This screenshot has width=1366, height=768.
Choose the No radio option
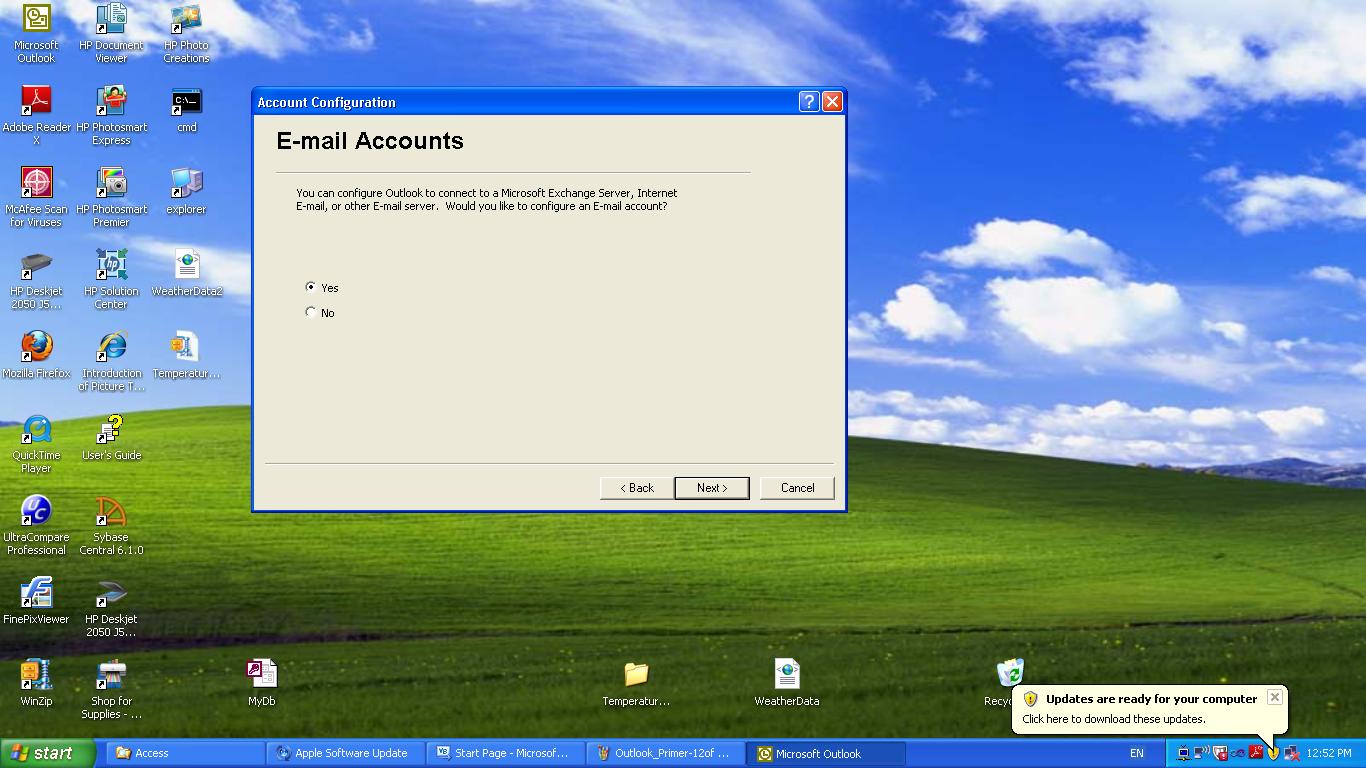[311, 313]
